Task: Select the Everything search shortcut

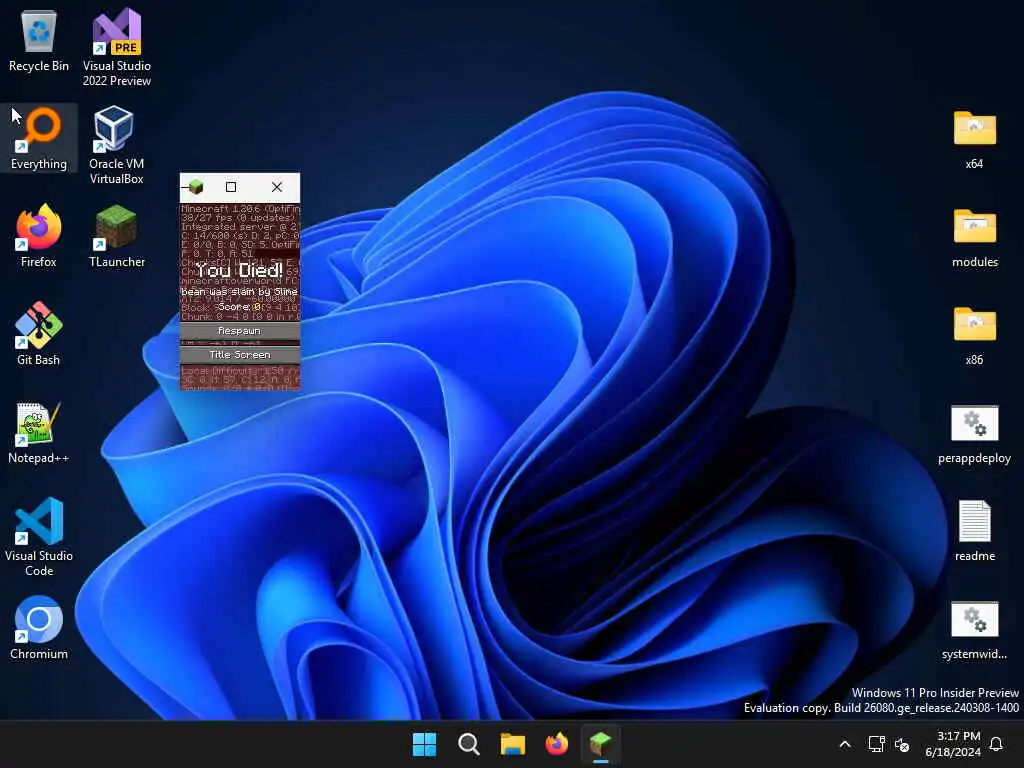Action: (x=39, y=138)
